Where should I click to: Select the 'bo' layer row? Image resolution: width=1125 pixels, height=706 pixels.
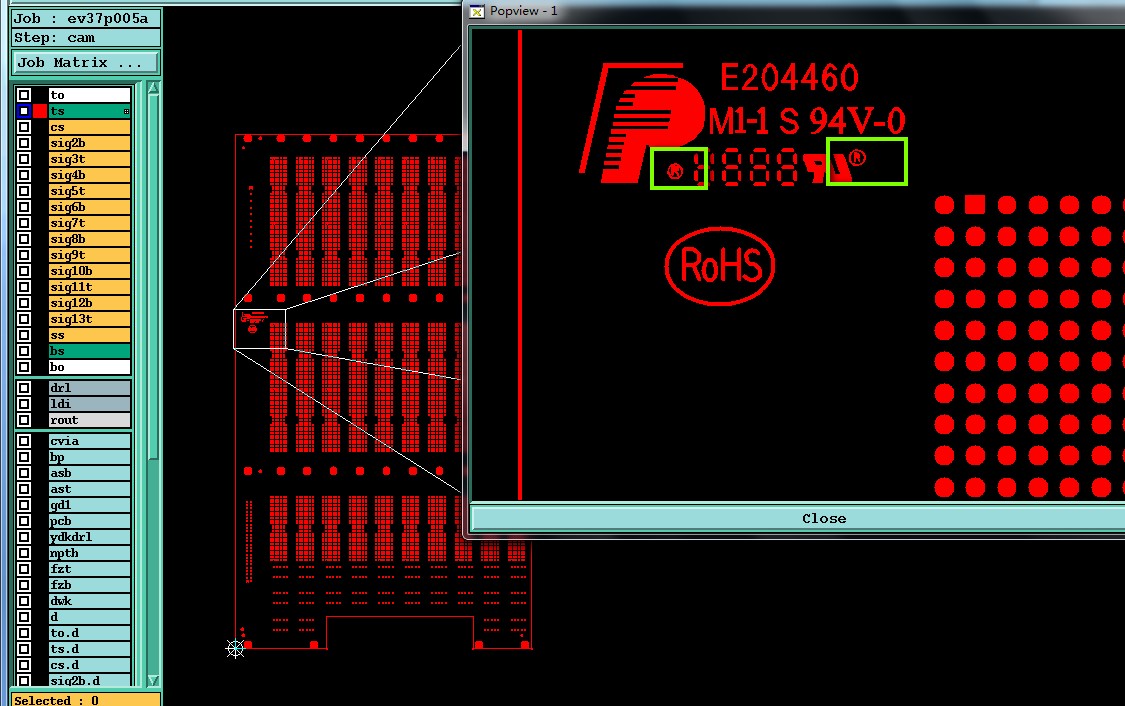point(90,367)
